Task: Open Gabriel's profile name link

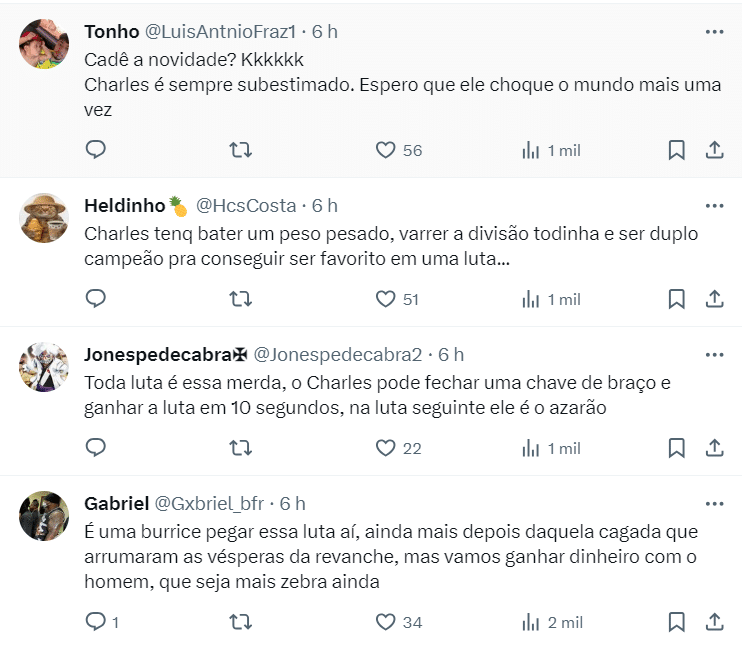Action: pos(117,503)
